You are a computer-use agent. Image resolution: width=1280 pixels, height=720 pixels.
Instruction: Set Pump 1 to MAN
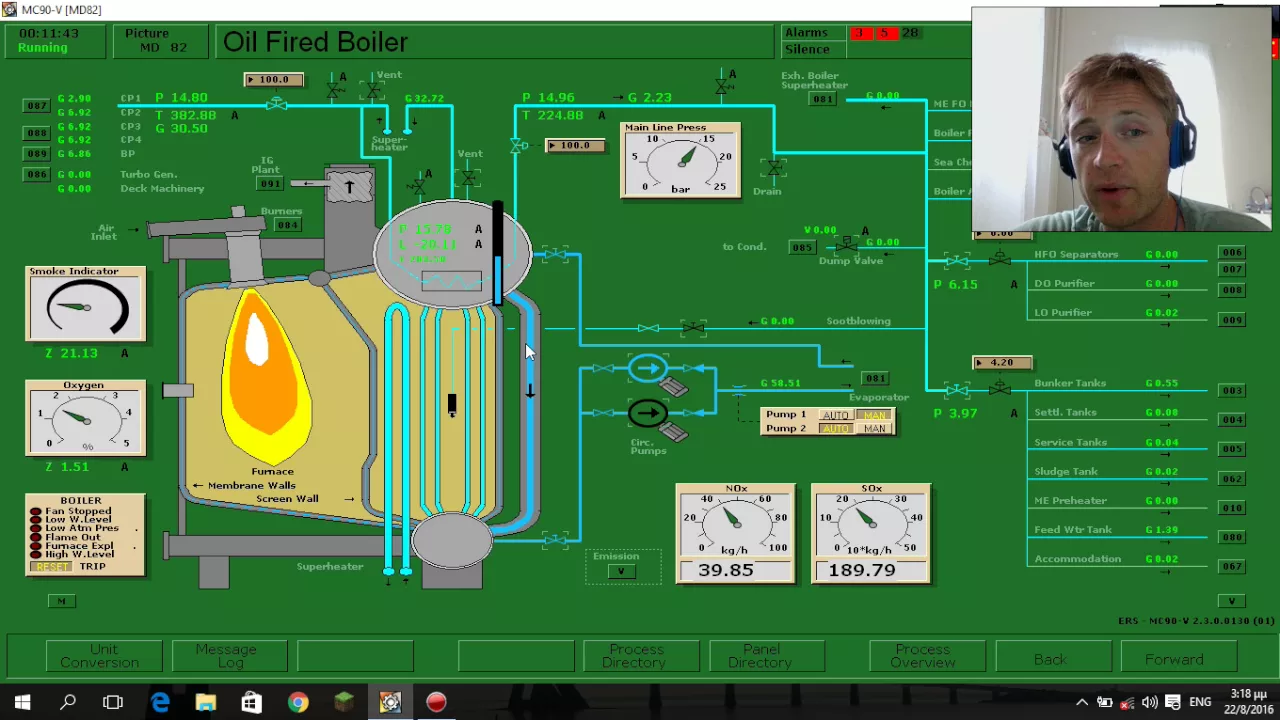pos(874,415)
